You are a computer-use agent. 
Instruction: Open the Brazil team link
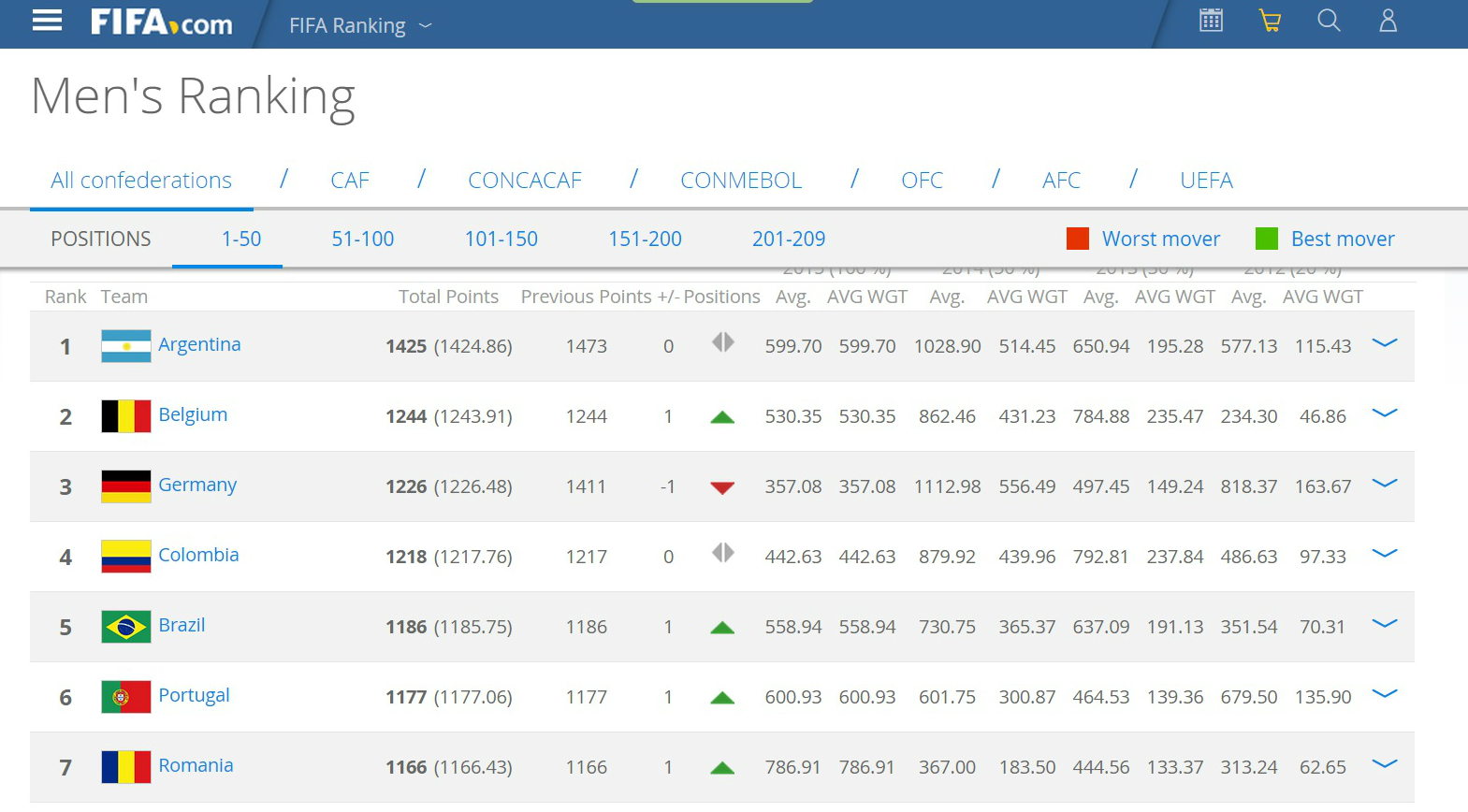tap(182, 625)
